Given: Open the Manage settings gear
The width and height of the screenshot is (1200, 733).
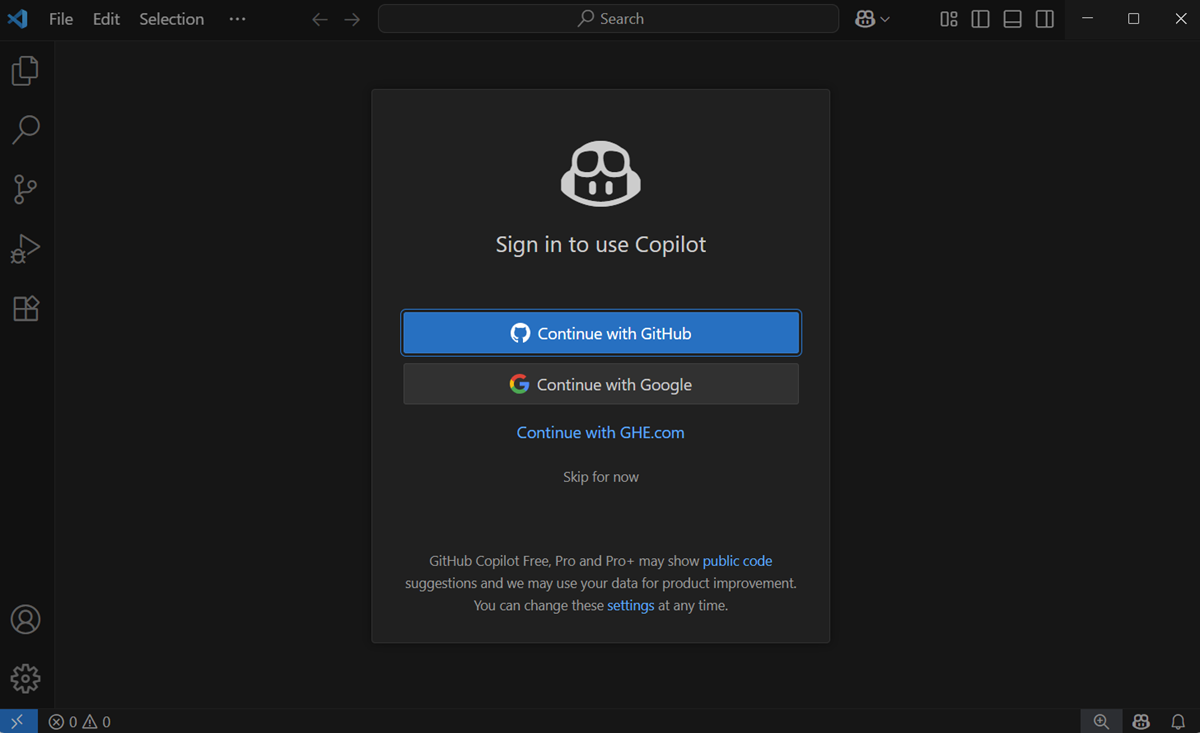Looking at the screenshot, I should point(25,678).
